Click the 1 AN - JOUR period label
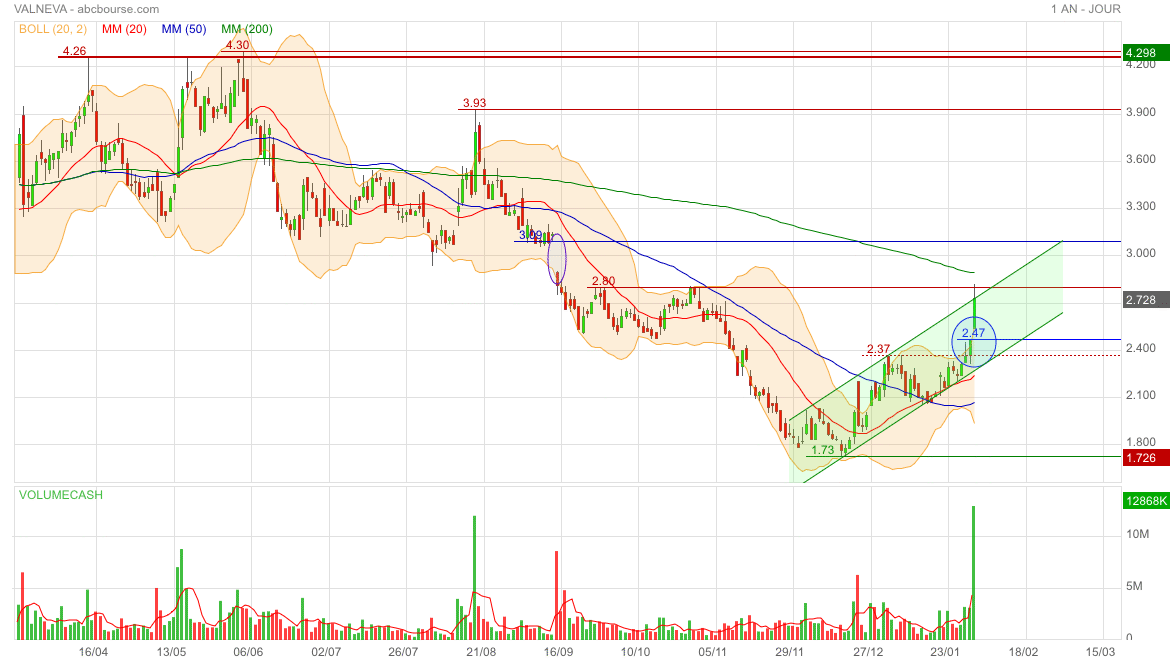The width and height of the screenshot is (1170, 662). pos(1086,9)
